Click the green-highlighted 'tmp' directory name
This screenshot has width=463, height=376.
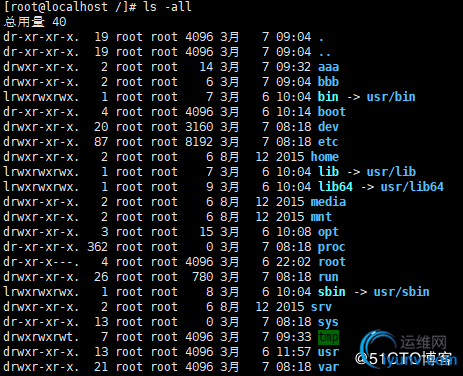tap(328, 337)
